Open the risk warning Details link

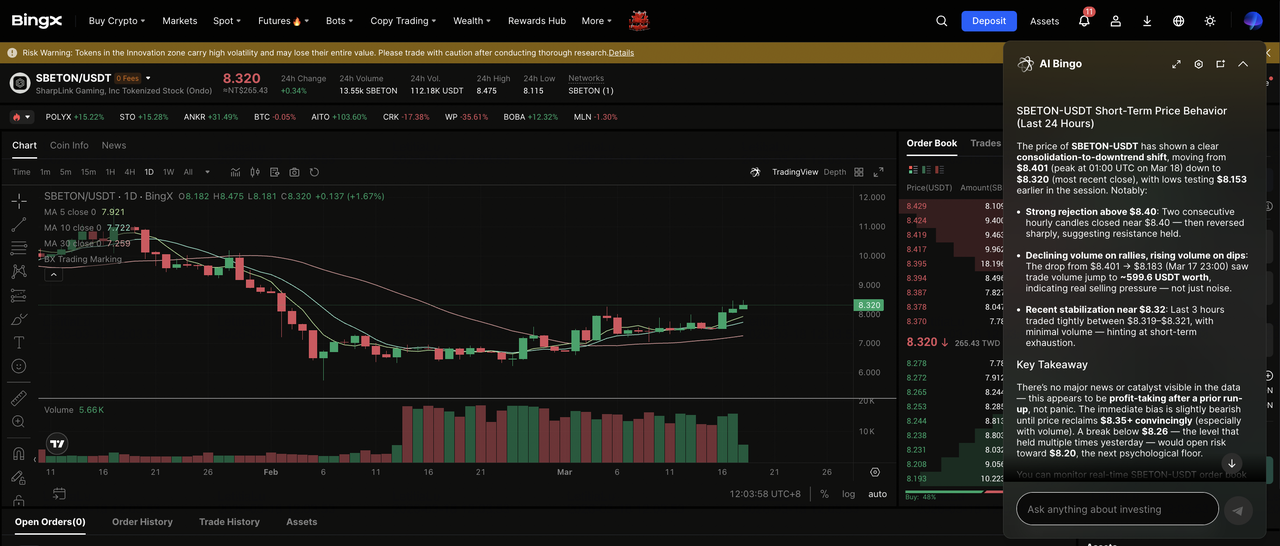[621, 53]
